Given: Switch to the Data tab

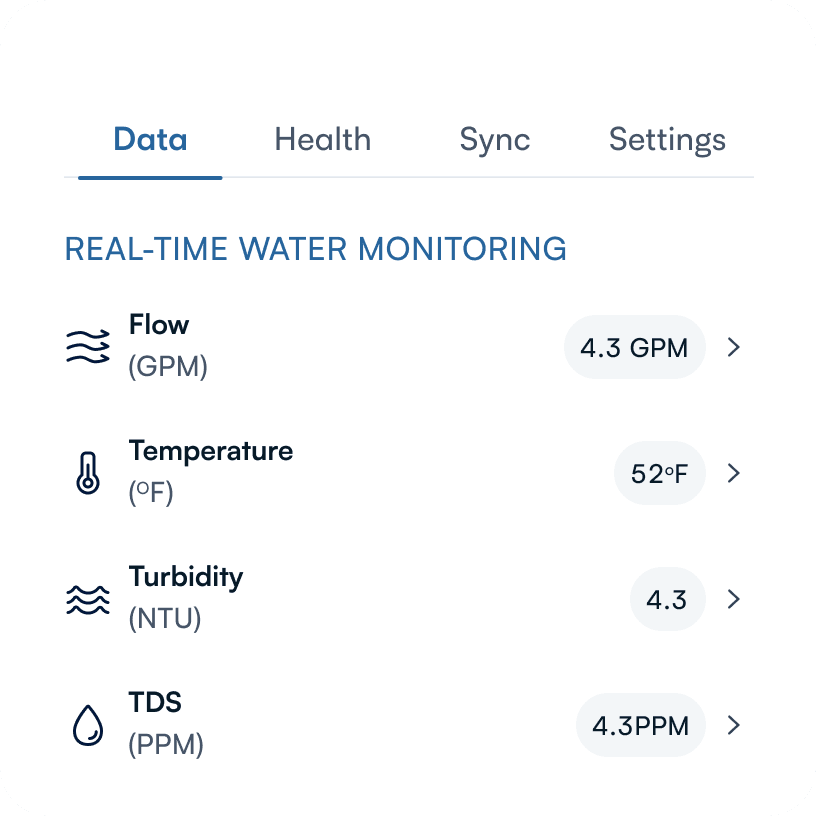Looking at the screenshot, I should click(150, 139).
